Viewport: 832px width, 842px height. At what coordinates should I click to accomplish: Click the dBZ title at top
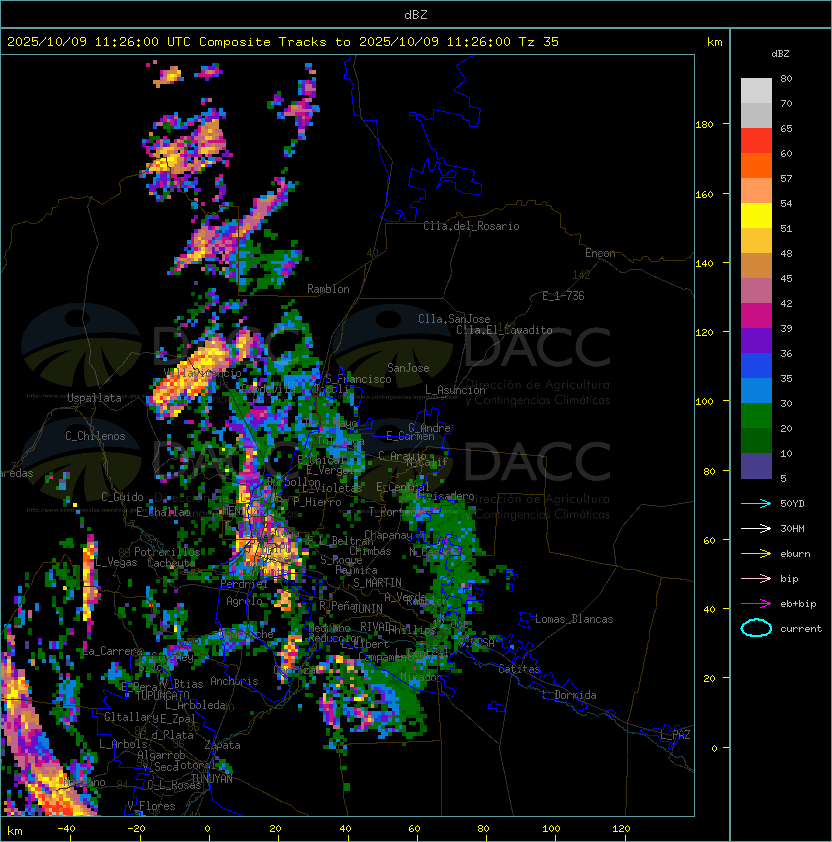click(x=416, y=14)
